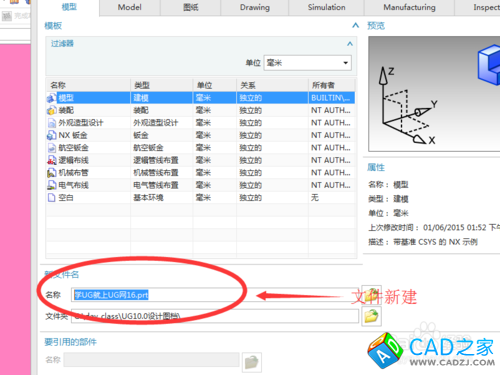The image size is (500, 375).
Task: Click the 电气管线布置 type cell
Action: (162, 185)
